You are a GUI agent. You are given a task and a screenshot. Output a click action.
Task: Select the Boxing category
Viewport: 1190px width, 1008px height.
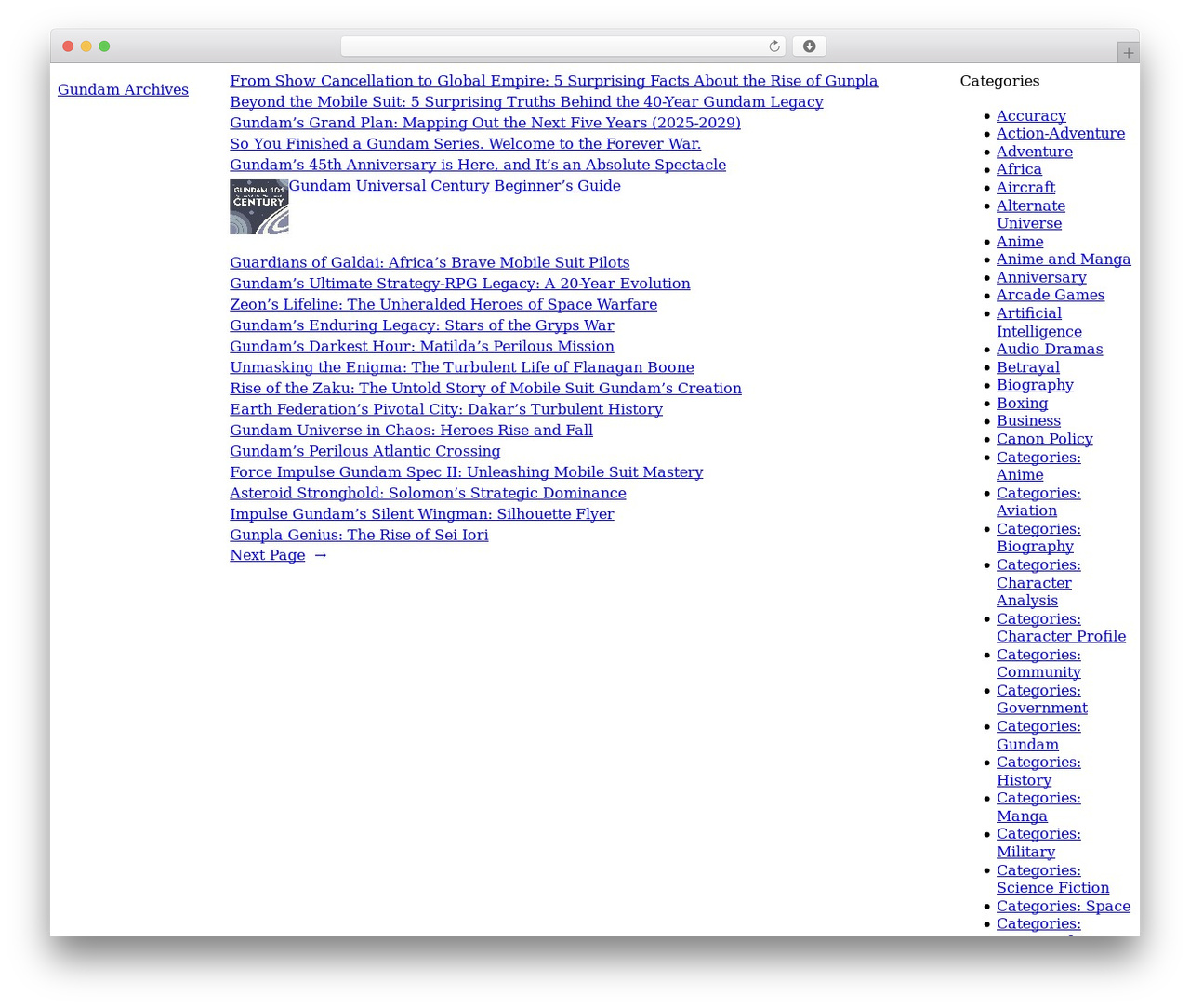tap(1022, 403)
